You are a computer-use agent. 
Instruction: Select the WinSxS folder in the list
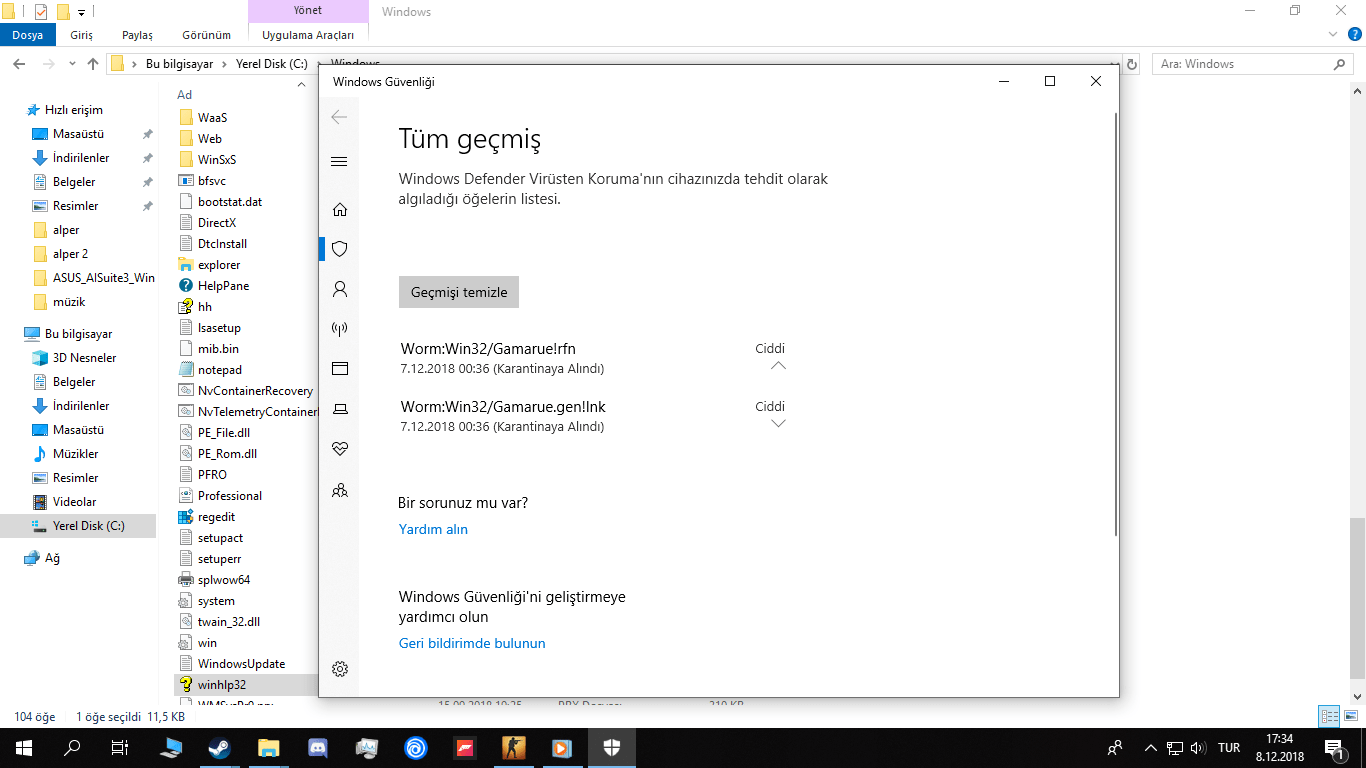click(x=217, y=160)
